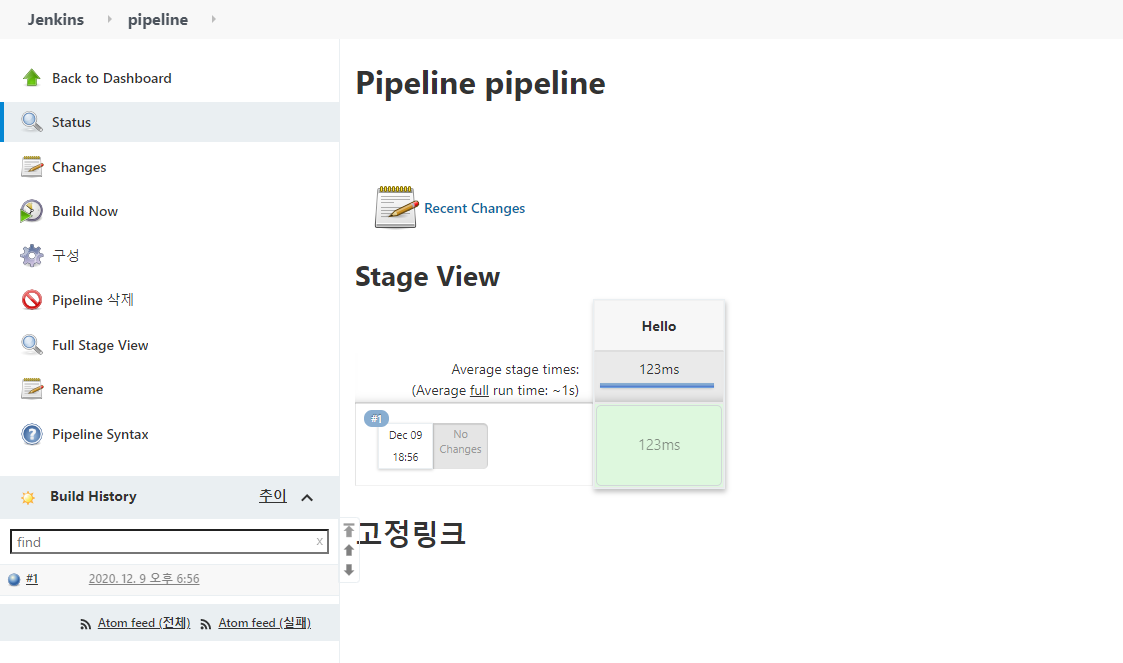Click the 고정링크 heading
This screenshot has width=1123, height=663.
click(411, 533)
